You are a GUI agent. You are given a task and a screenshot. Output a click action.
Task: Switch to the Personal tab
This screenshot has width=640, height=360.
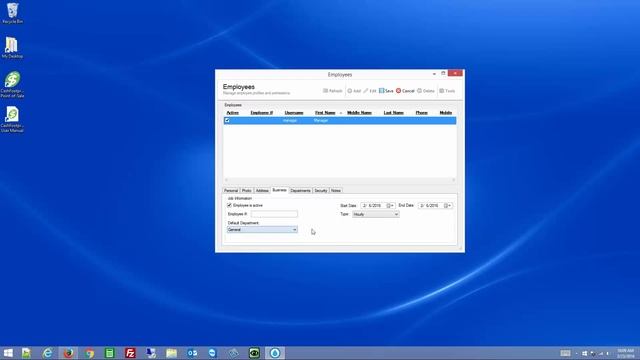point(231,191)
